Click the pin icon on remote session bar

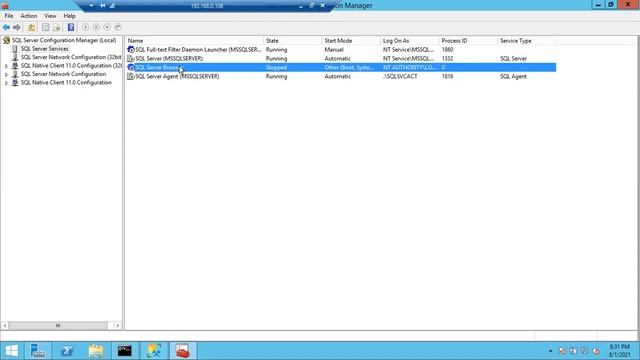pos(102,6)
